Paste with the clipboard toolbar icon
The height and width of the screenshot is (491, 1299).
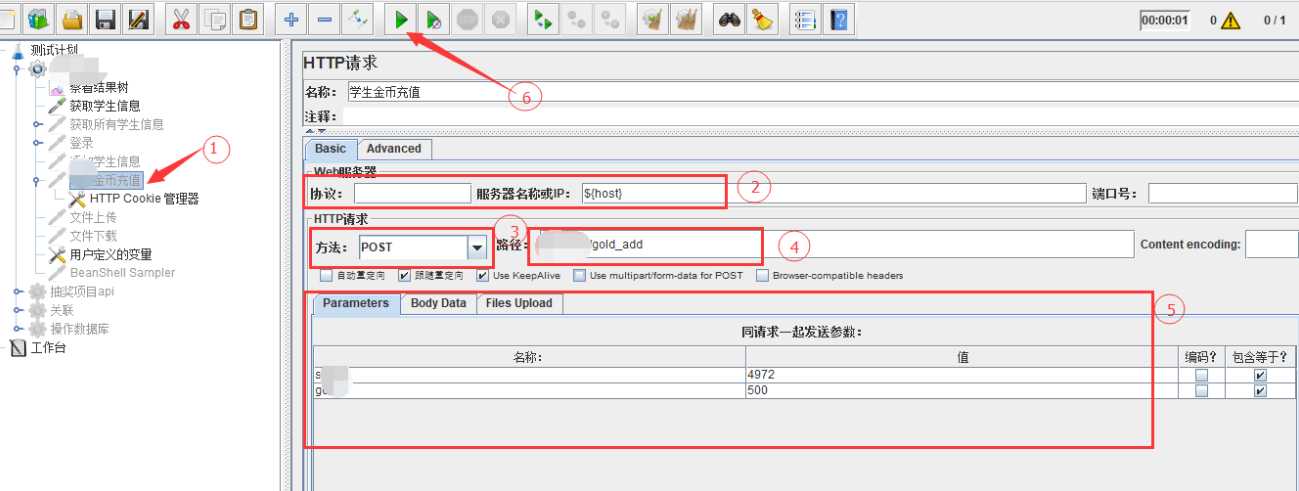[248, 18]
